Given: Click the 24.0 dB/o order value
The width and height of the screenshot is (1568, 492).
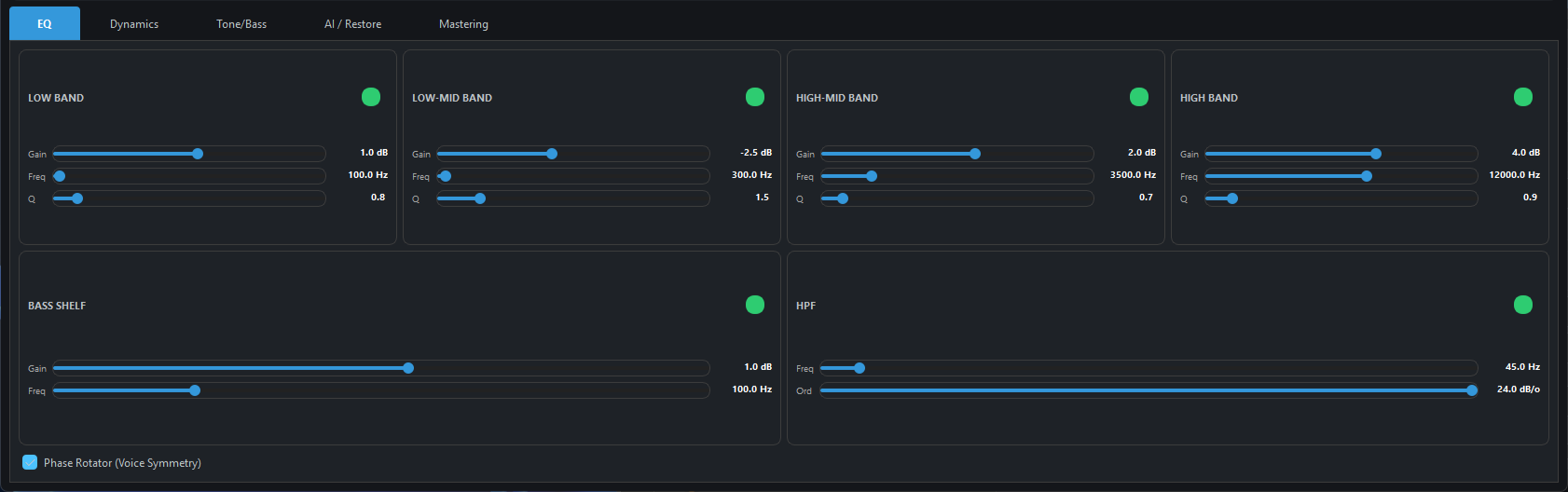Looking at the screenshot, I should point(1519,389).
